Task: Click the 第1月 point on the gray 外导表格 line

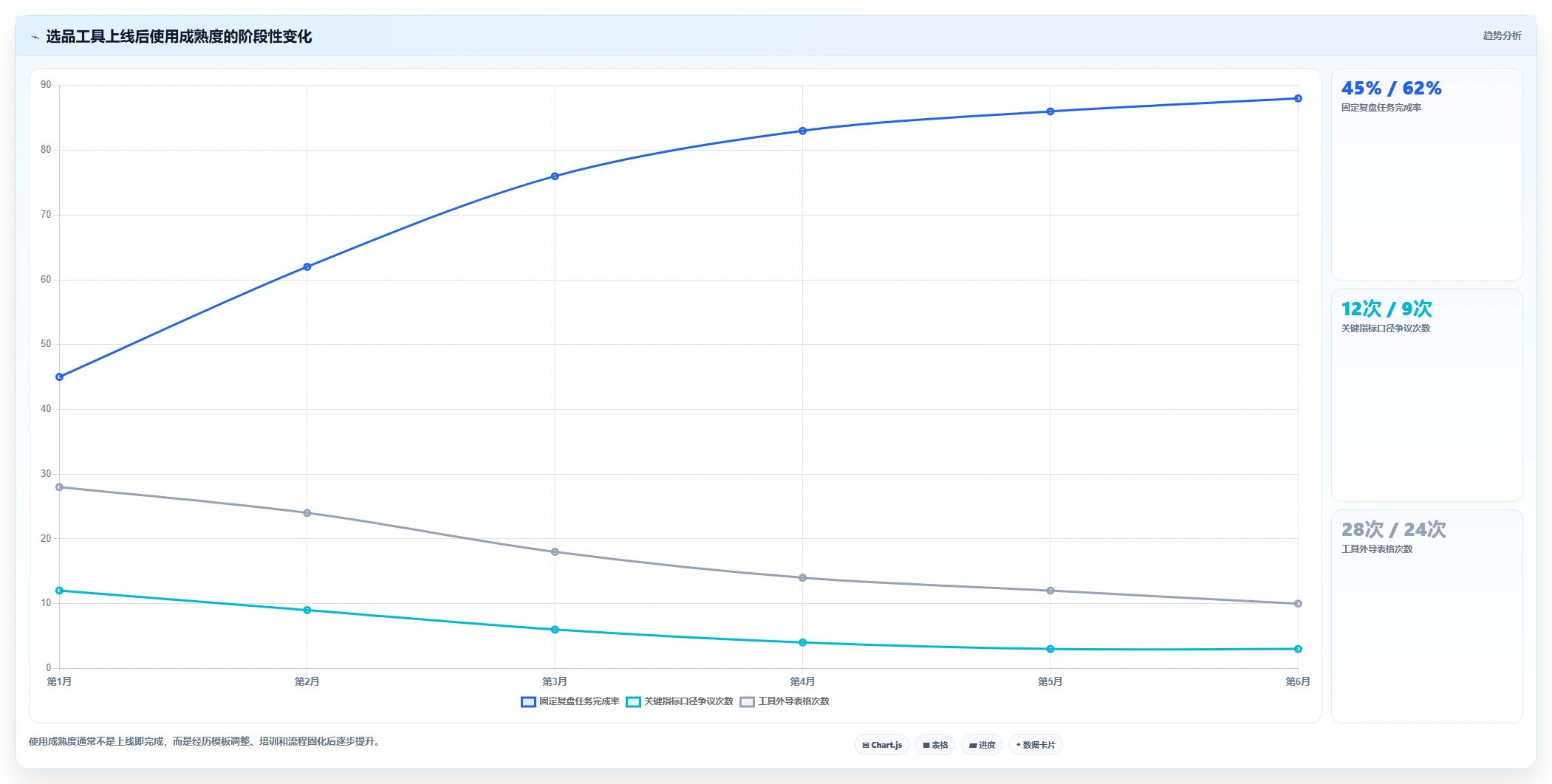Action: [x=60, y=487]
